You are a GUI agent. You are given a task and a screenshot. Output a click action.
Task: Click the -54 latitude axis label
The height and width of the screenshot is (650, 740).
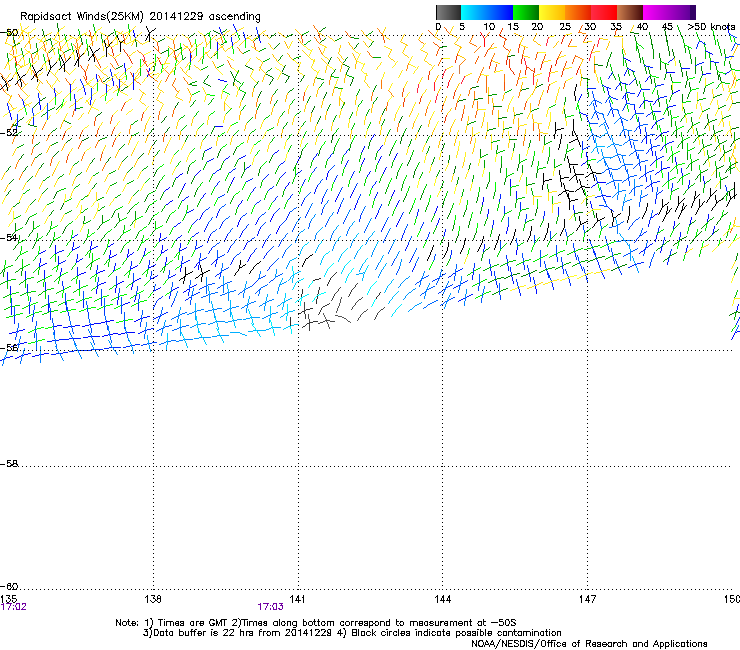coord(9,237)
